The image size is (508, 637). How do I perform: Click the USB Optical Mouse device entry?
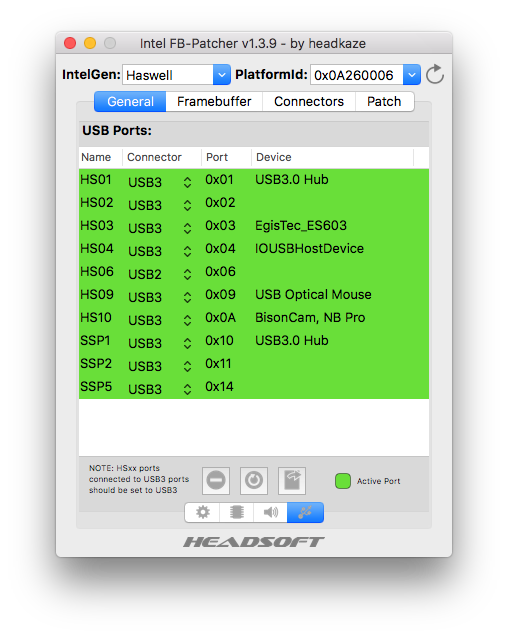(x=313, y=295)
